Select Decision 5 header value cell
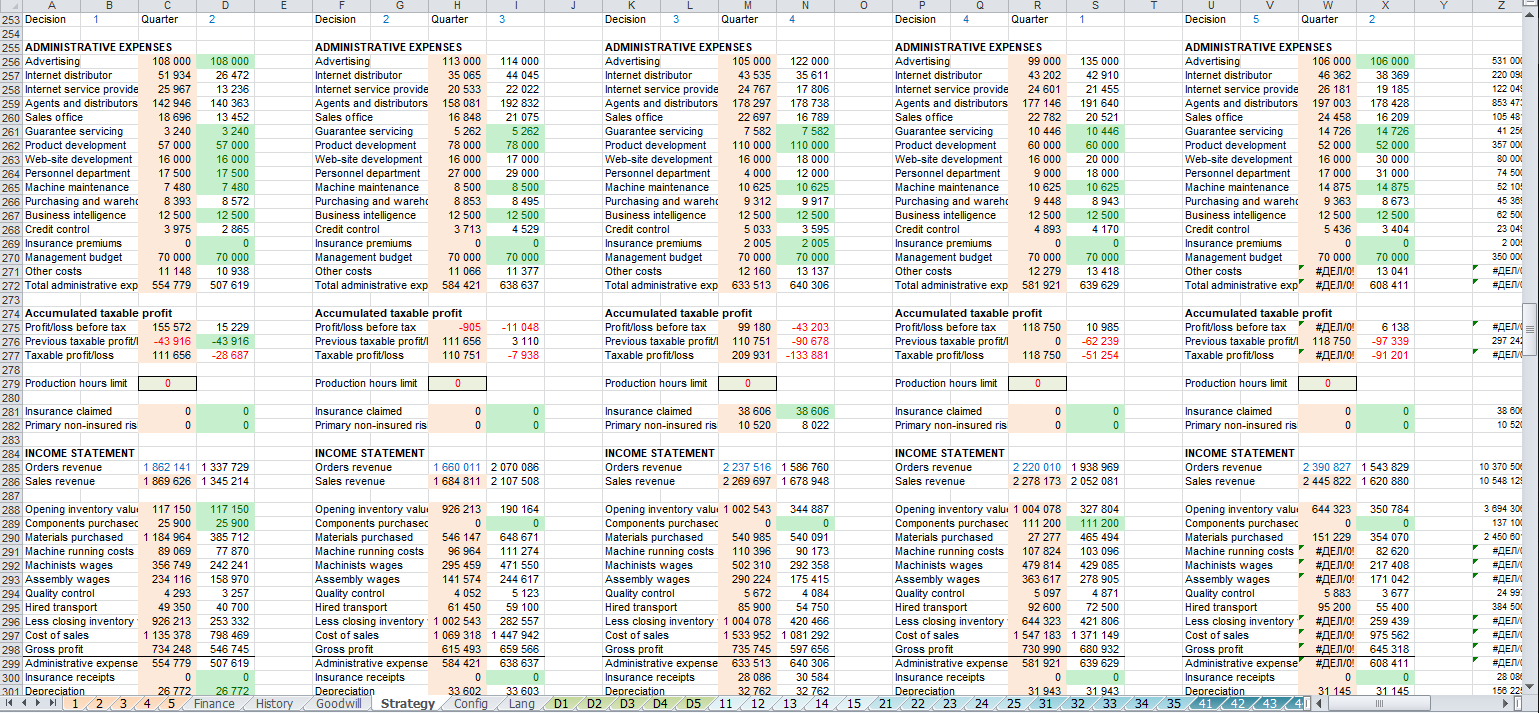 (x=1270, y=19)
